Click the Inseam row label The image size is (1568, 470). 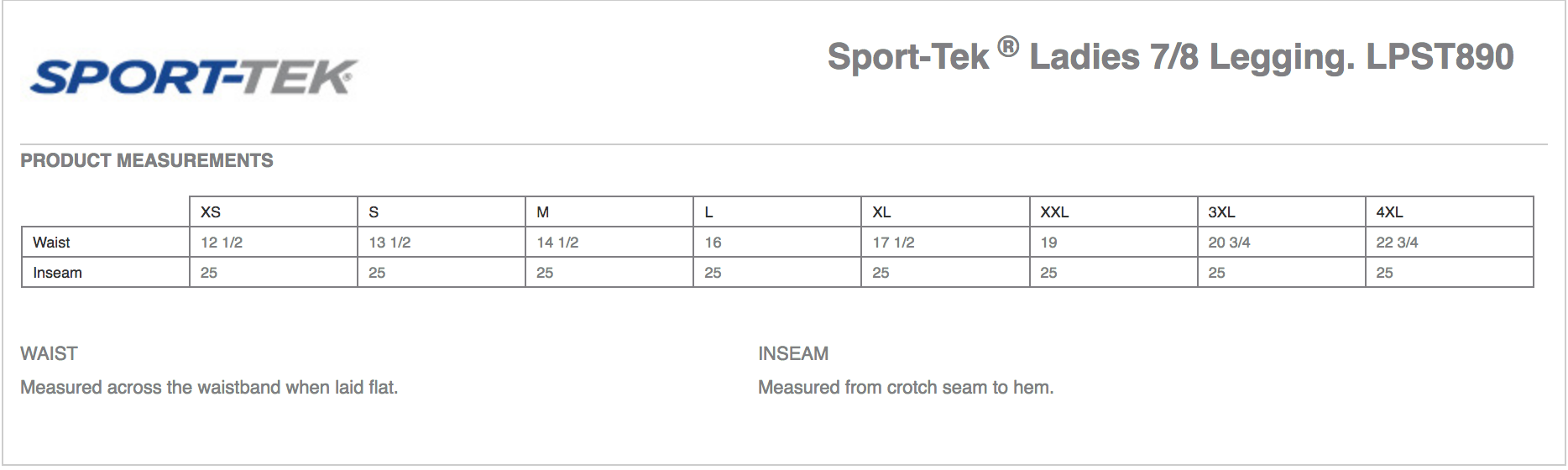[x=57, y=273]
